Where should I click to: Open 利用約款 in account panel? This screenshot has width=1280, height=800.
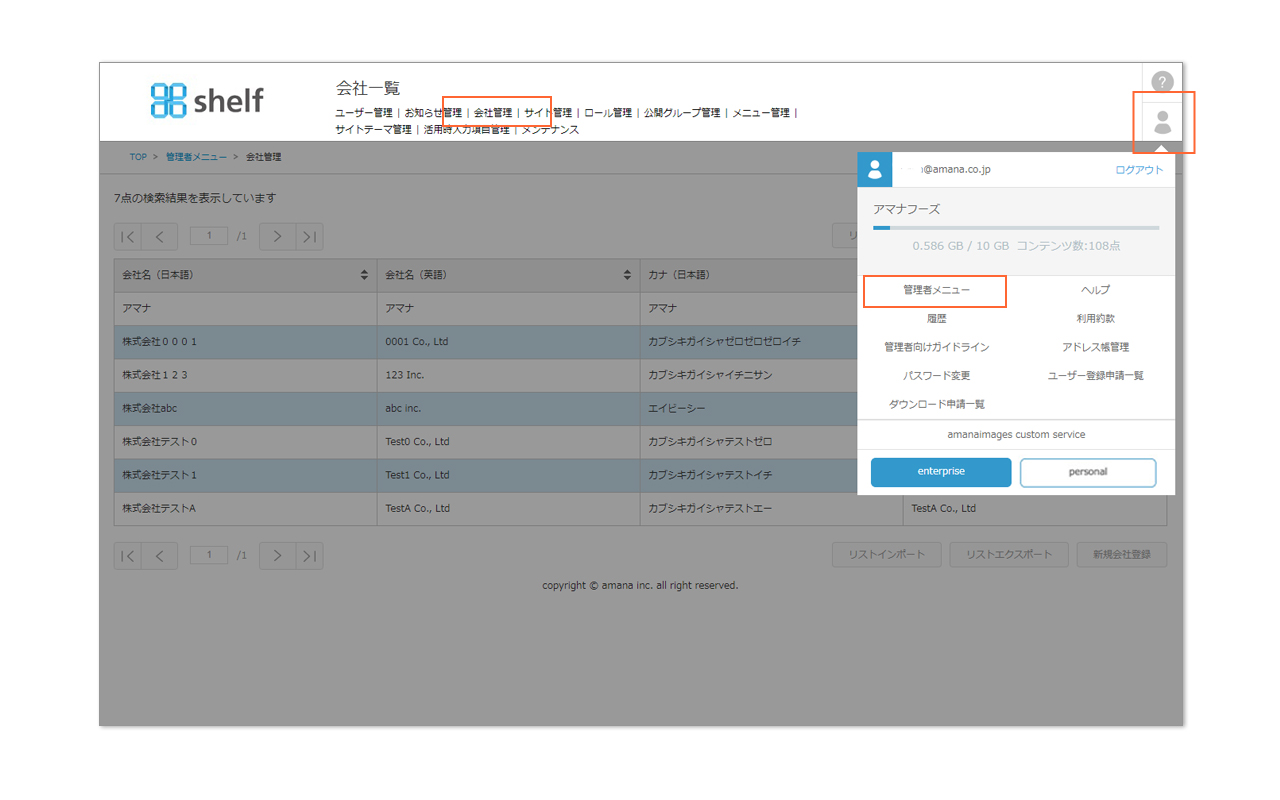coord(1095,319)
